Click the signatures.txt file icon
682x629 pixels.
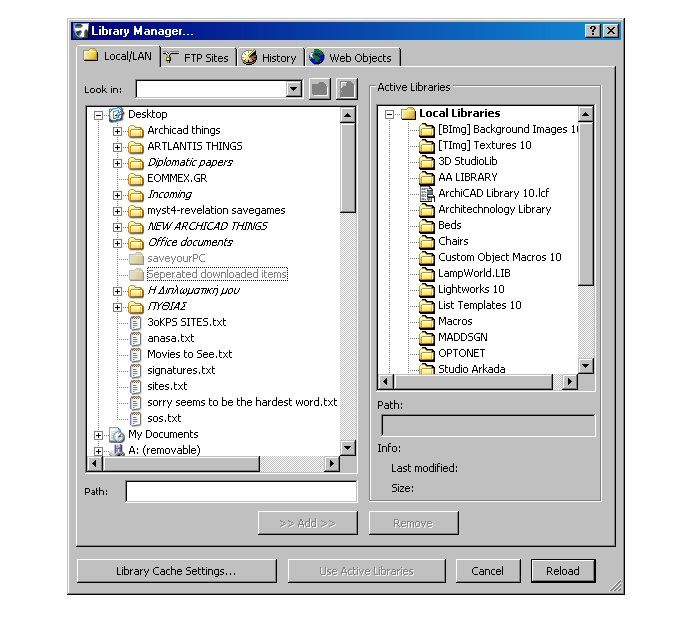[136, 371]
